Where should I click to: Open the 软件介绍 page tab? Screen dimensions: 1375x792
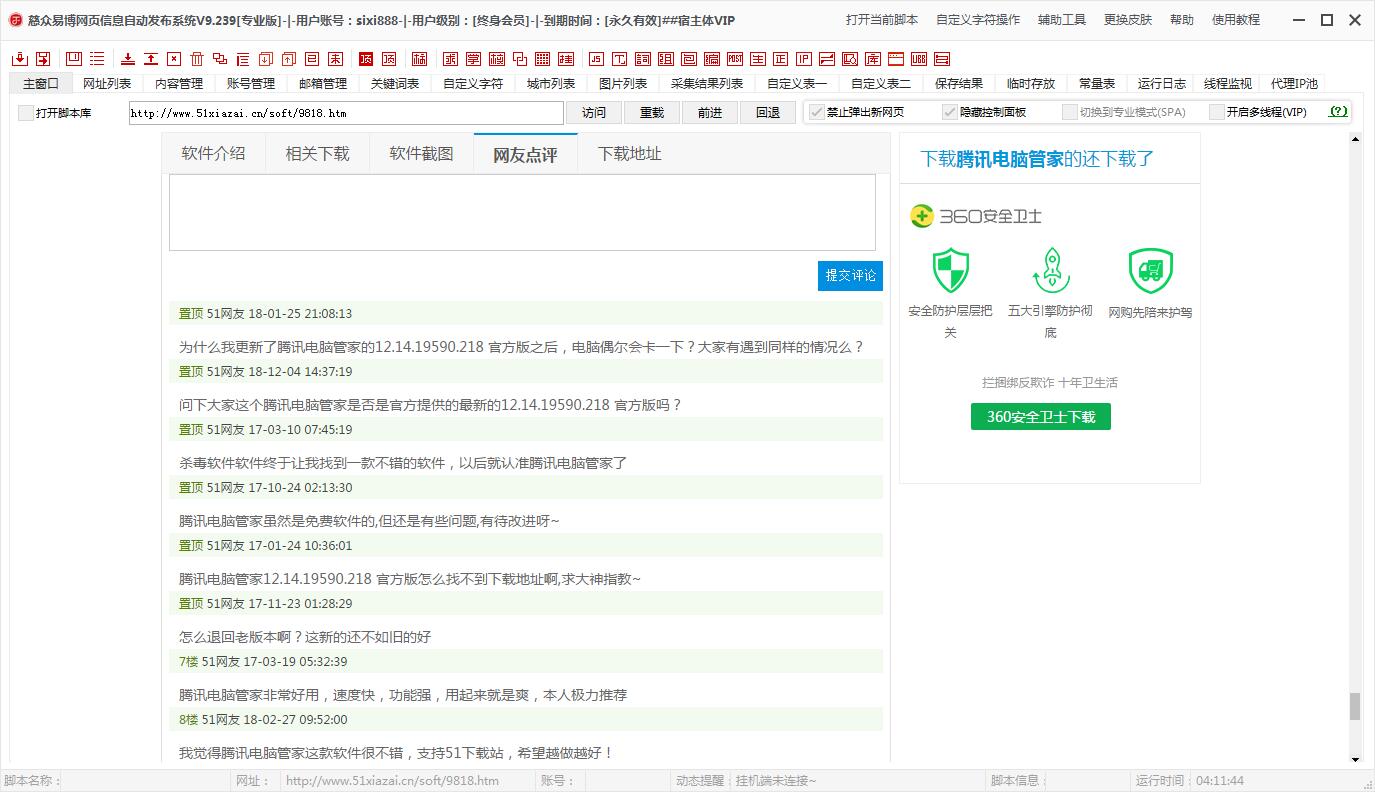(x=213, y=153)
